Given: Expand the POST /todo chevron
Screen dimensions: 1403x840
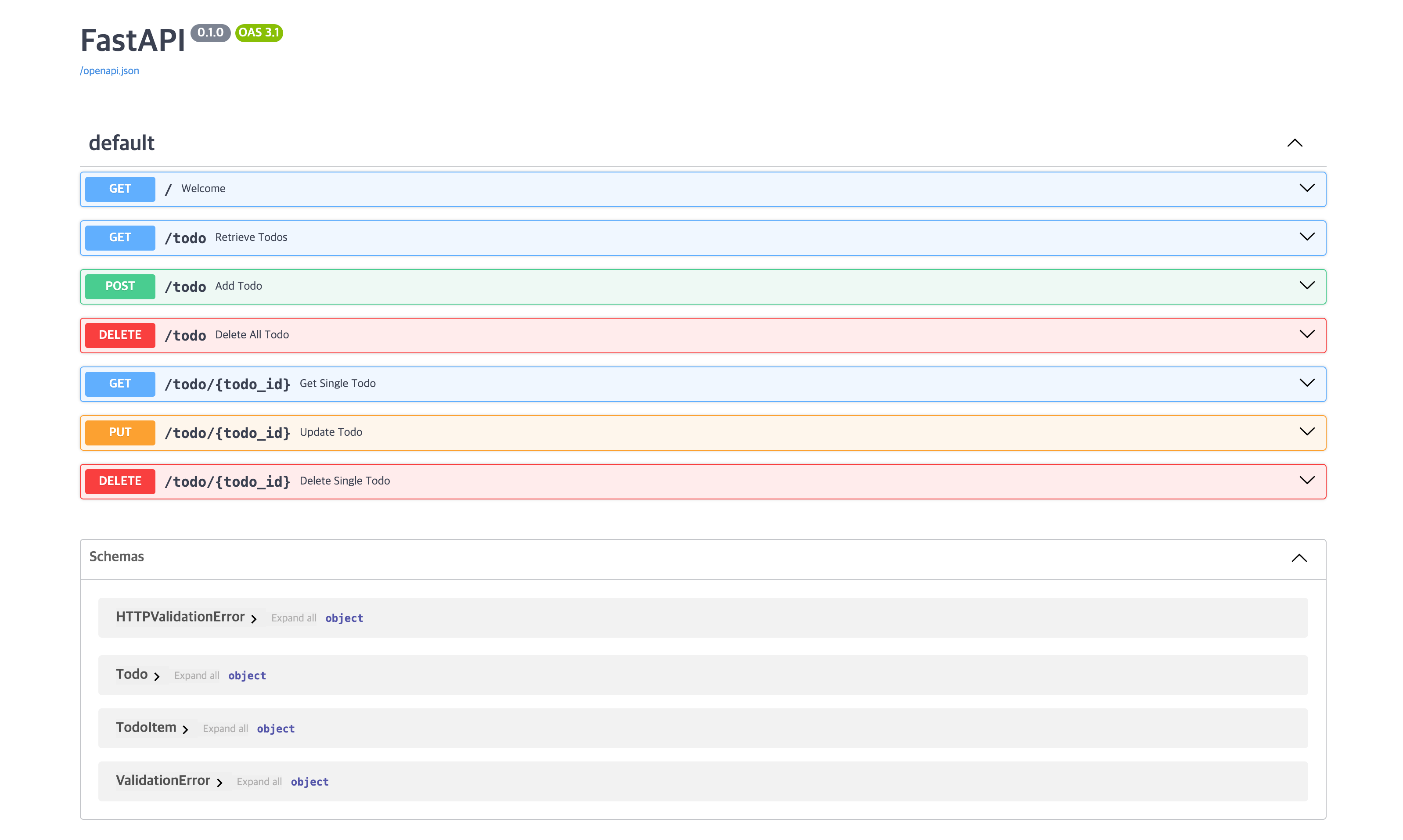Looking at the screenshot, I should click(x=1306, y=285).
